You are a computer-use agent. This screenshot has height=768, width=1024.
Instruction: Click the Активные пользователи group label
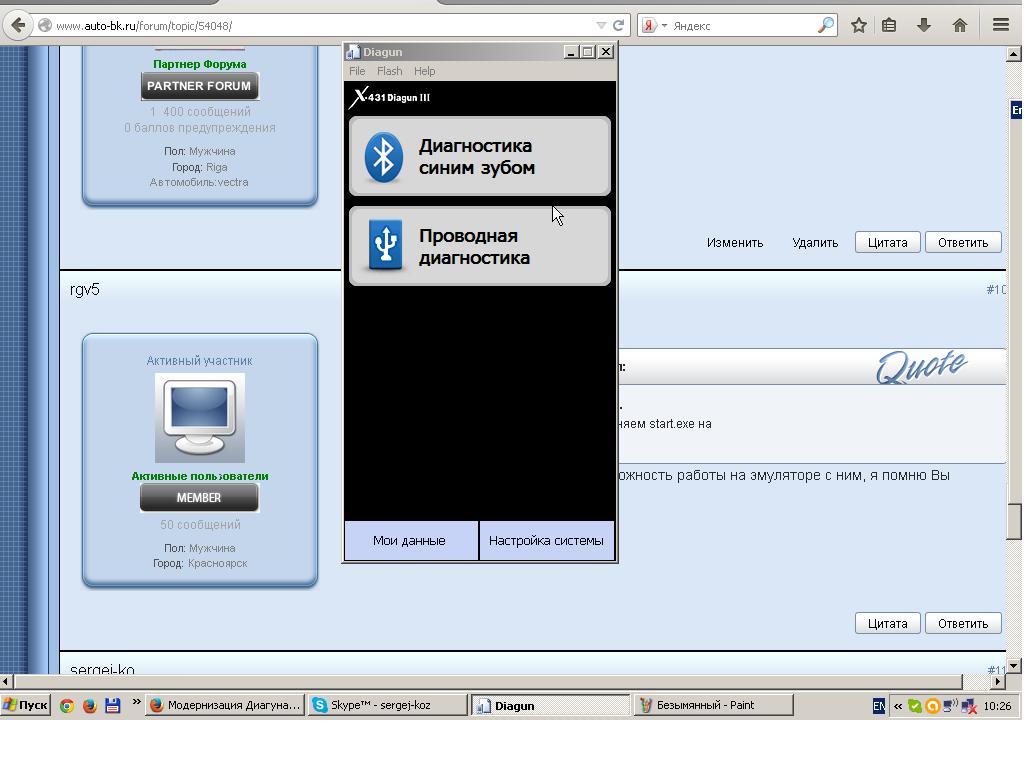click(200, 476)
